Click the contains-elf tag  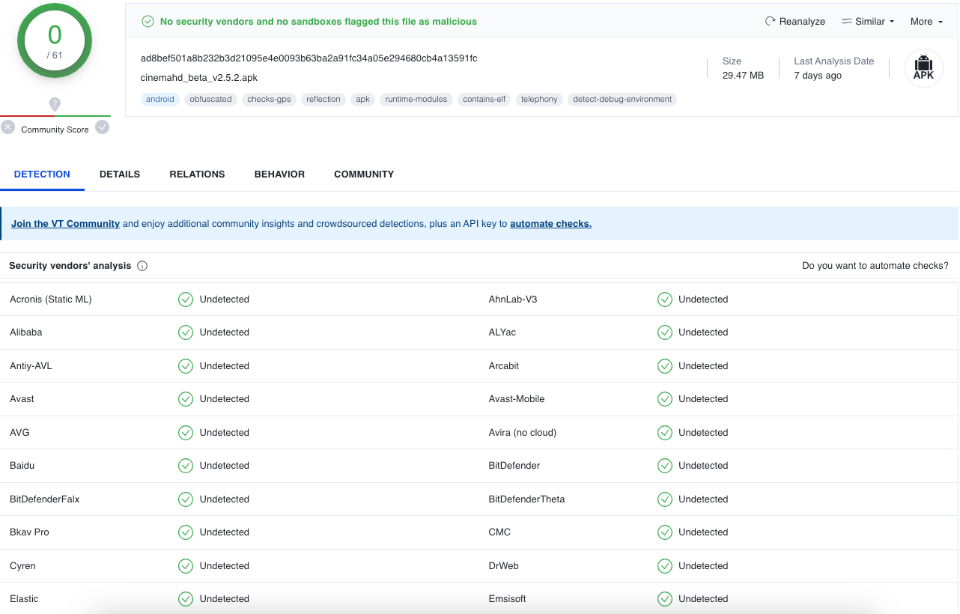484,99
